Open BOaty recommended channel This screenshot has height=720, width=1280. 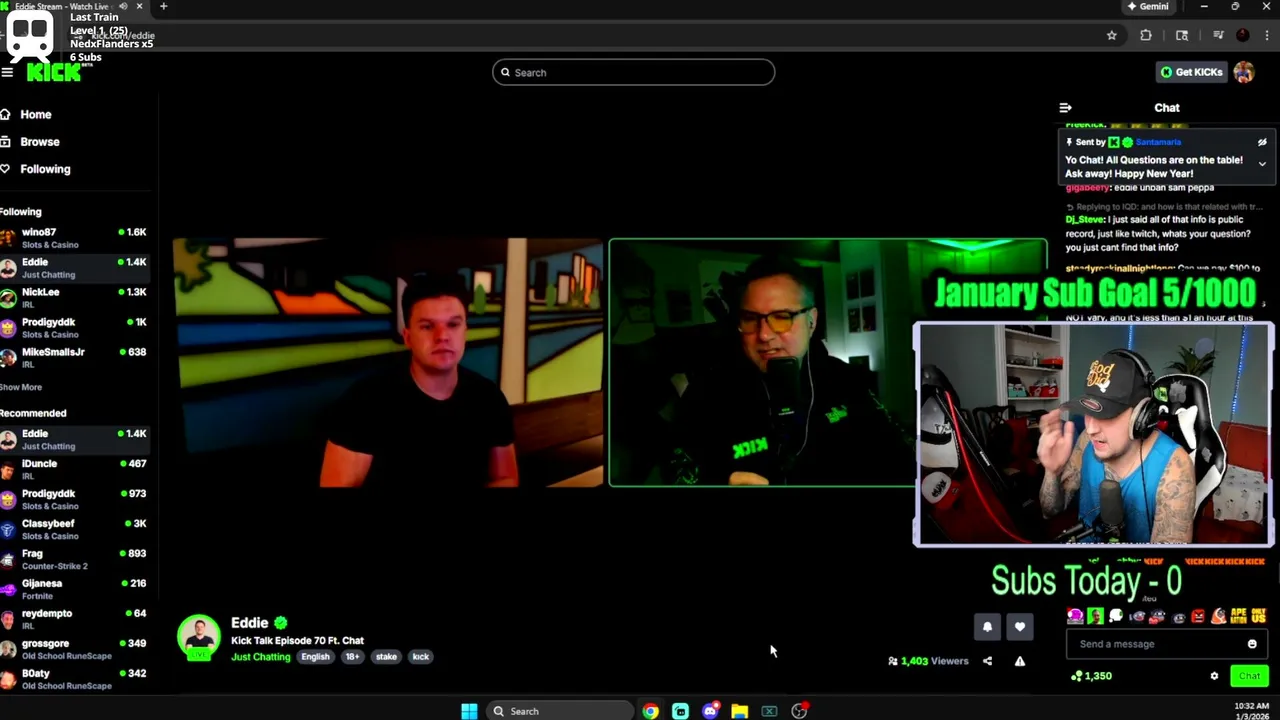click(x=75, y=679)
